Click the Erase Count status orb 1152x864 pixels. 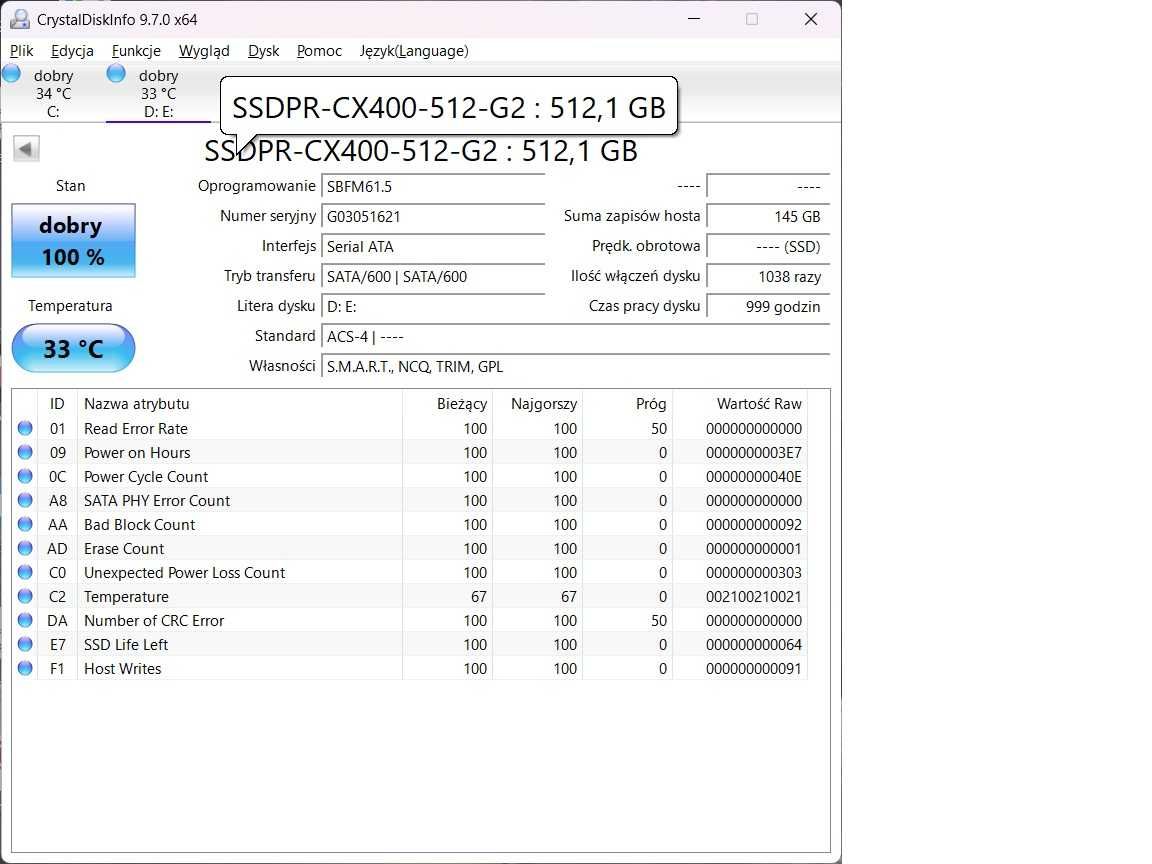pos(25,548)
